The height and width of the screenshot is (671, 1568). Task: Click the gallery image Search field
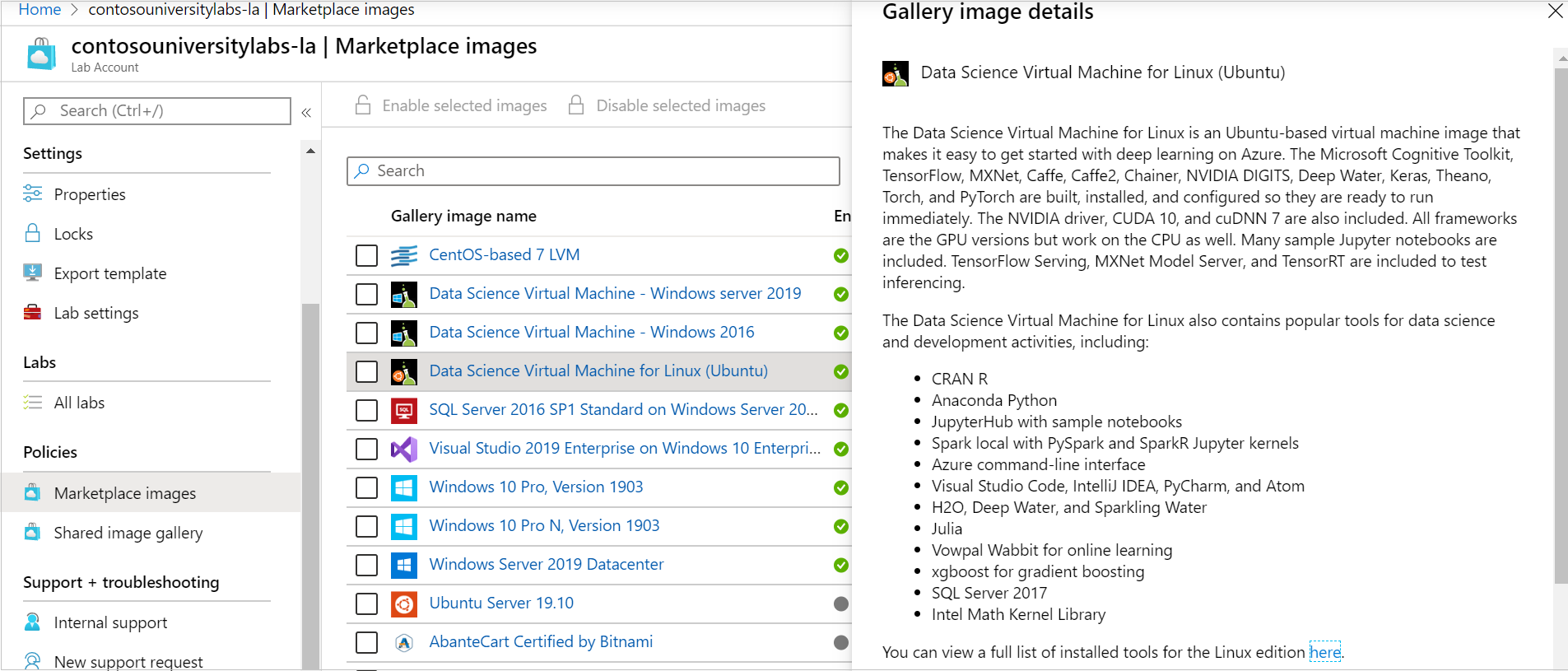point(593,170)
